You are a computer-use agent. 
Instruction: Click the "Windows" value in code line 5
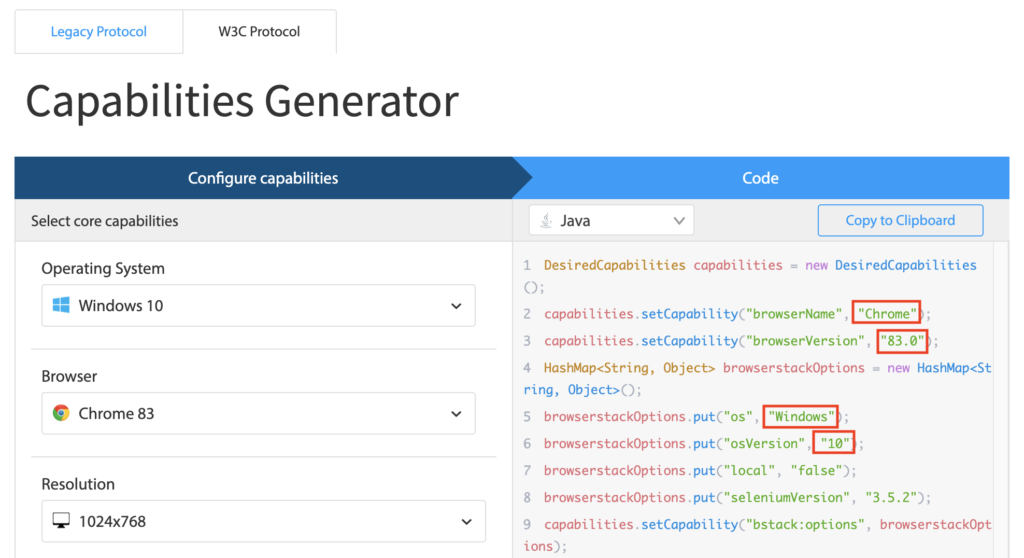click(801, 416)
